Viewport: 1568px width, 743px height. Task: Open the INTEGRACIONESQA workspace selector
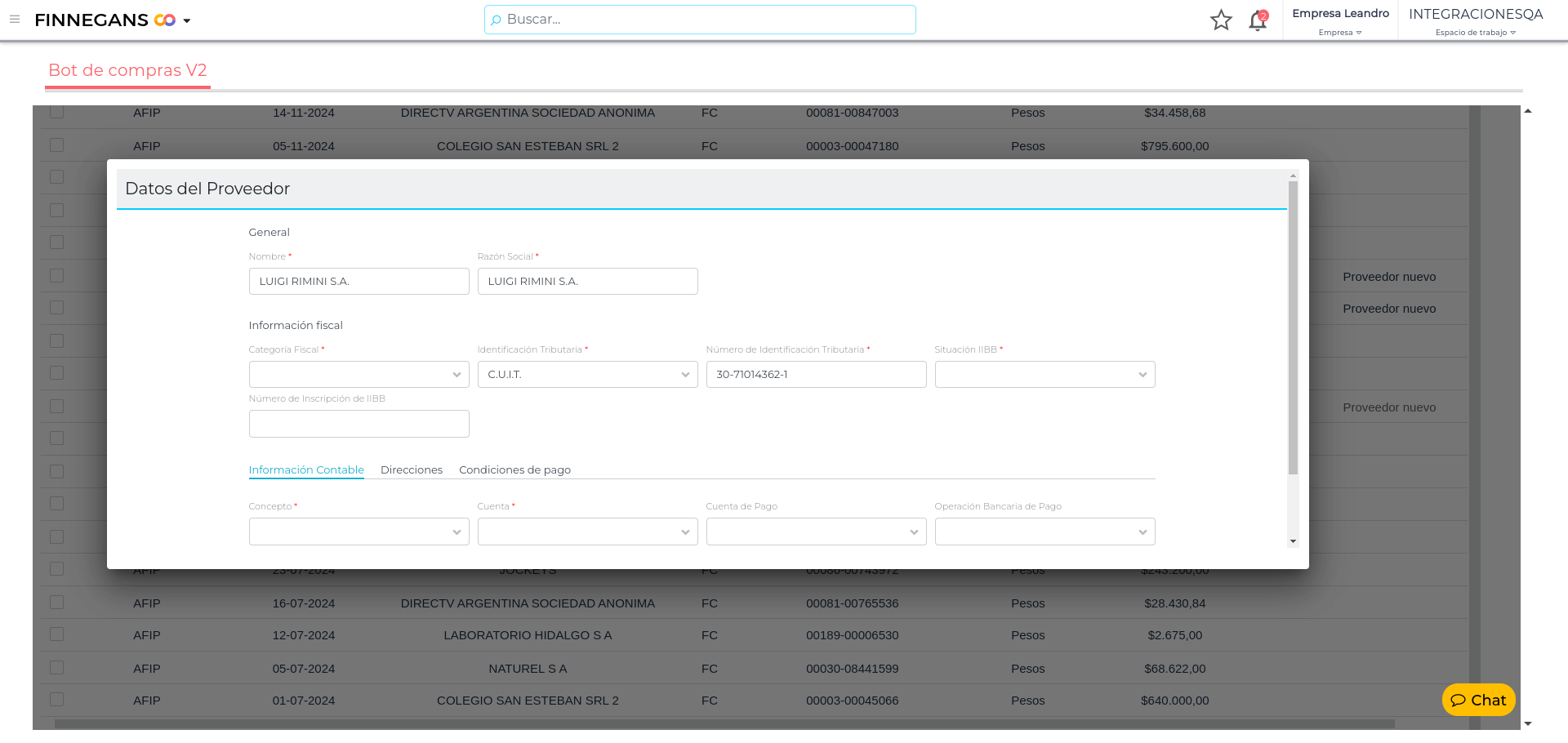tap(1476, 21)
